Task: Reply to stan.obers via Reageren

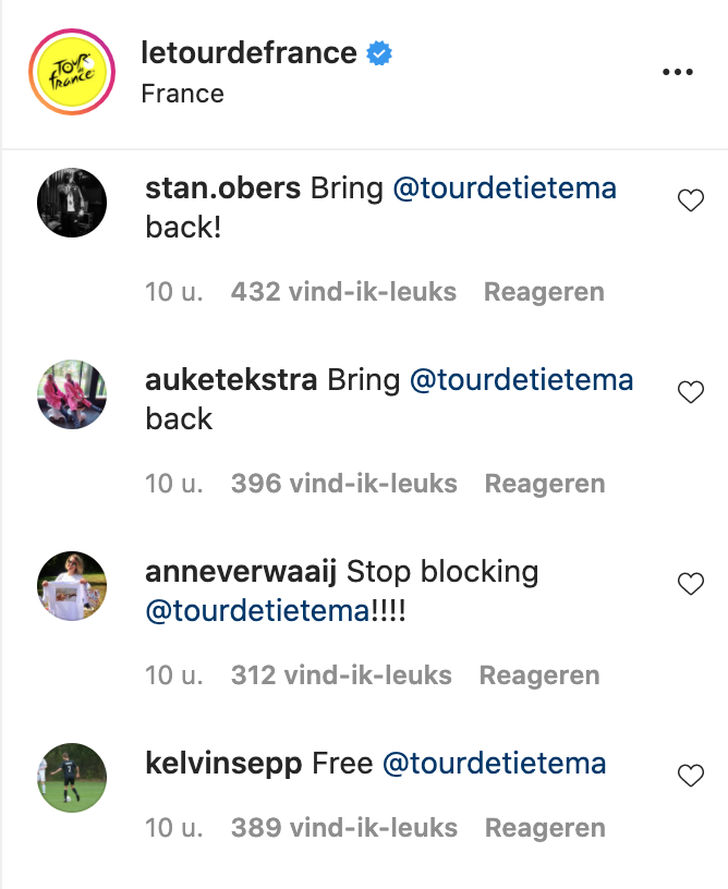Action: pos(544,292)
